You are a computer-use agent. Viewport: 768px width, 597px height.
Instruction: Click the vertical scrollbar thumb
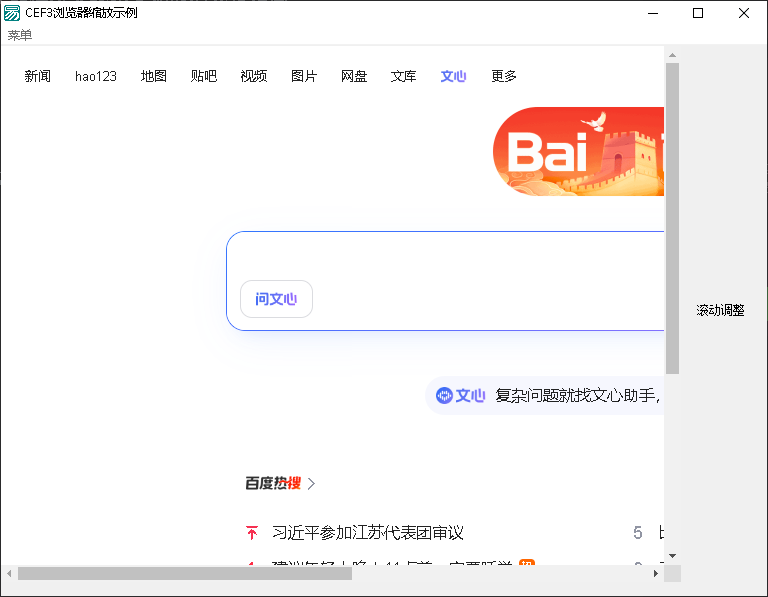[672, 218]
